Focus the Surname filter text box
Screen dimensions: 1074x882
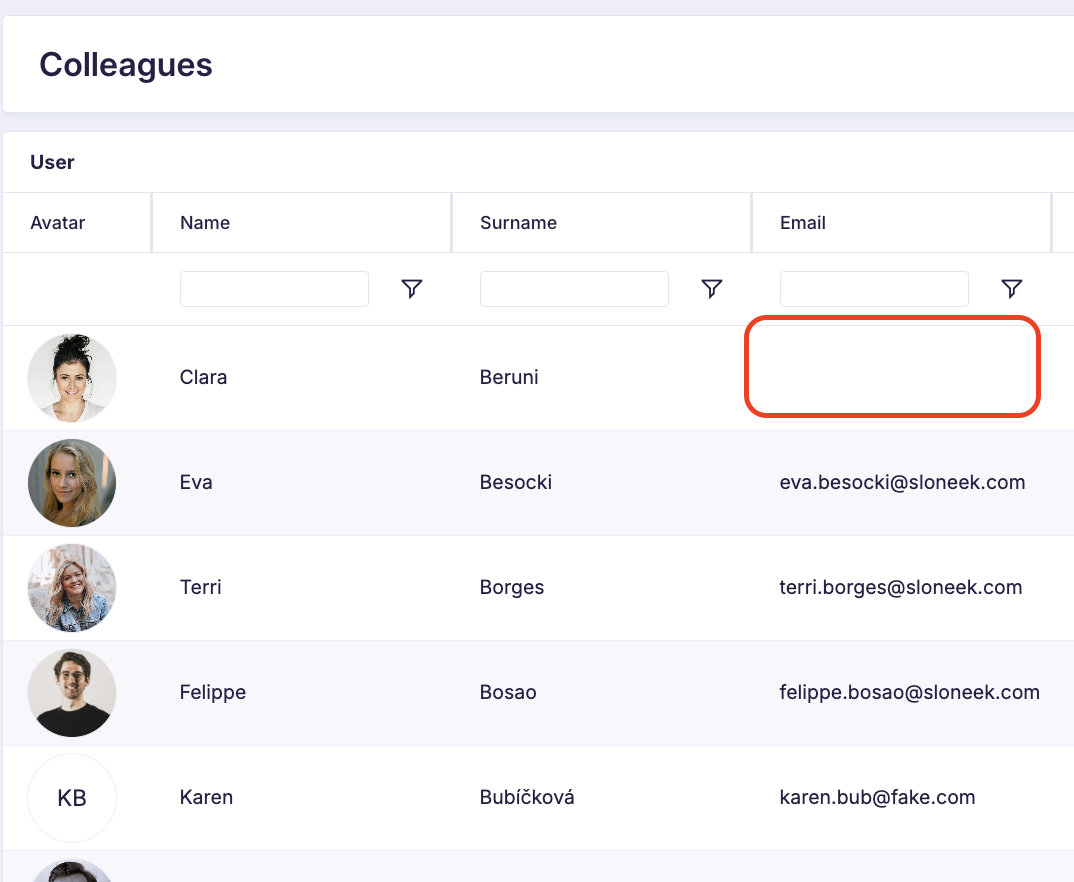574,289
